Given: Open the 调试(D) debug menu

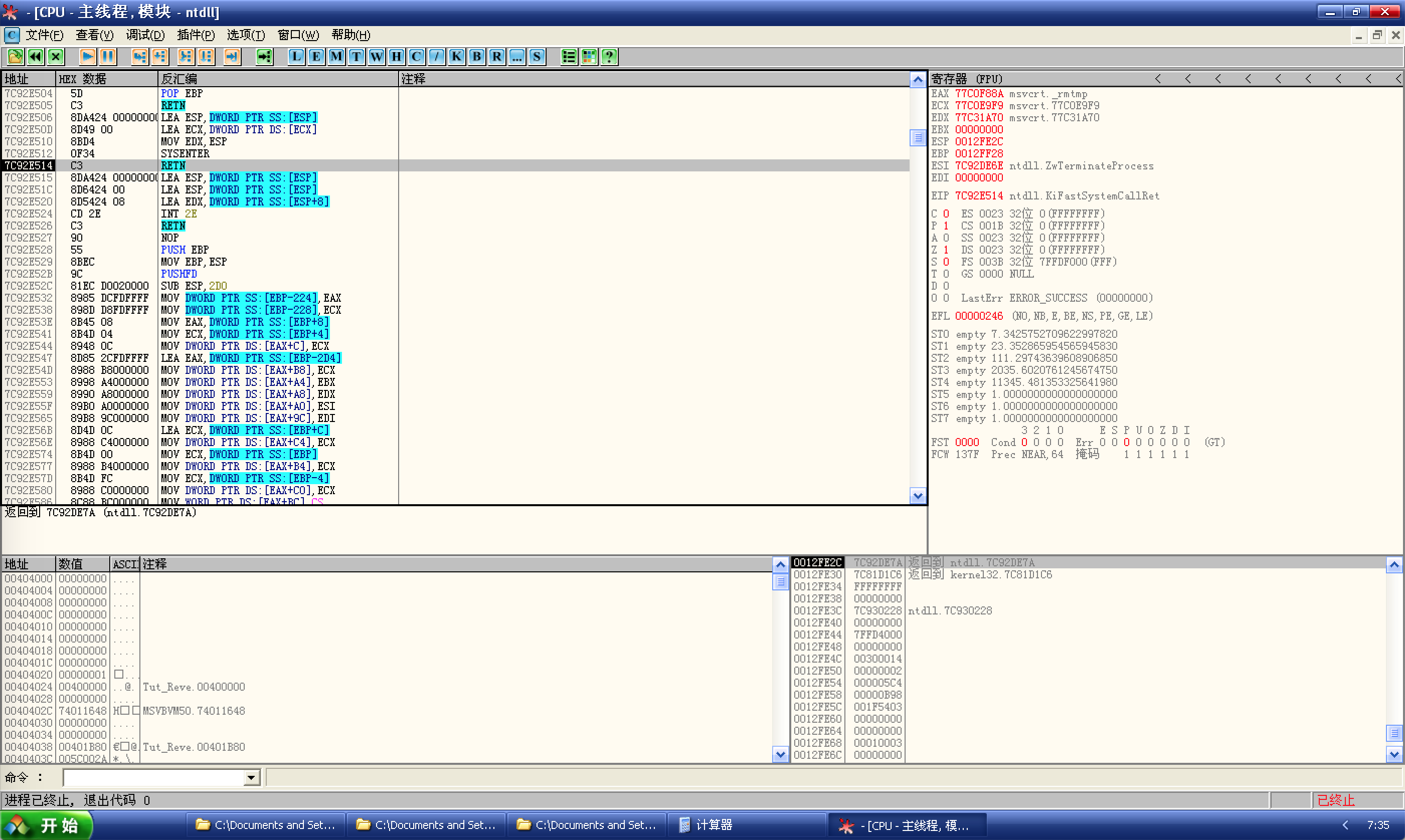Looking at the screenshot, I should [145, 35].
